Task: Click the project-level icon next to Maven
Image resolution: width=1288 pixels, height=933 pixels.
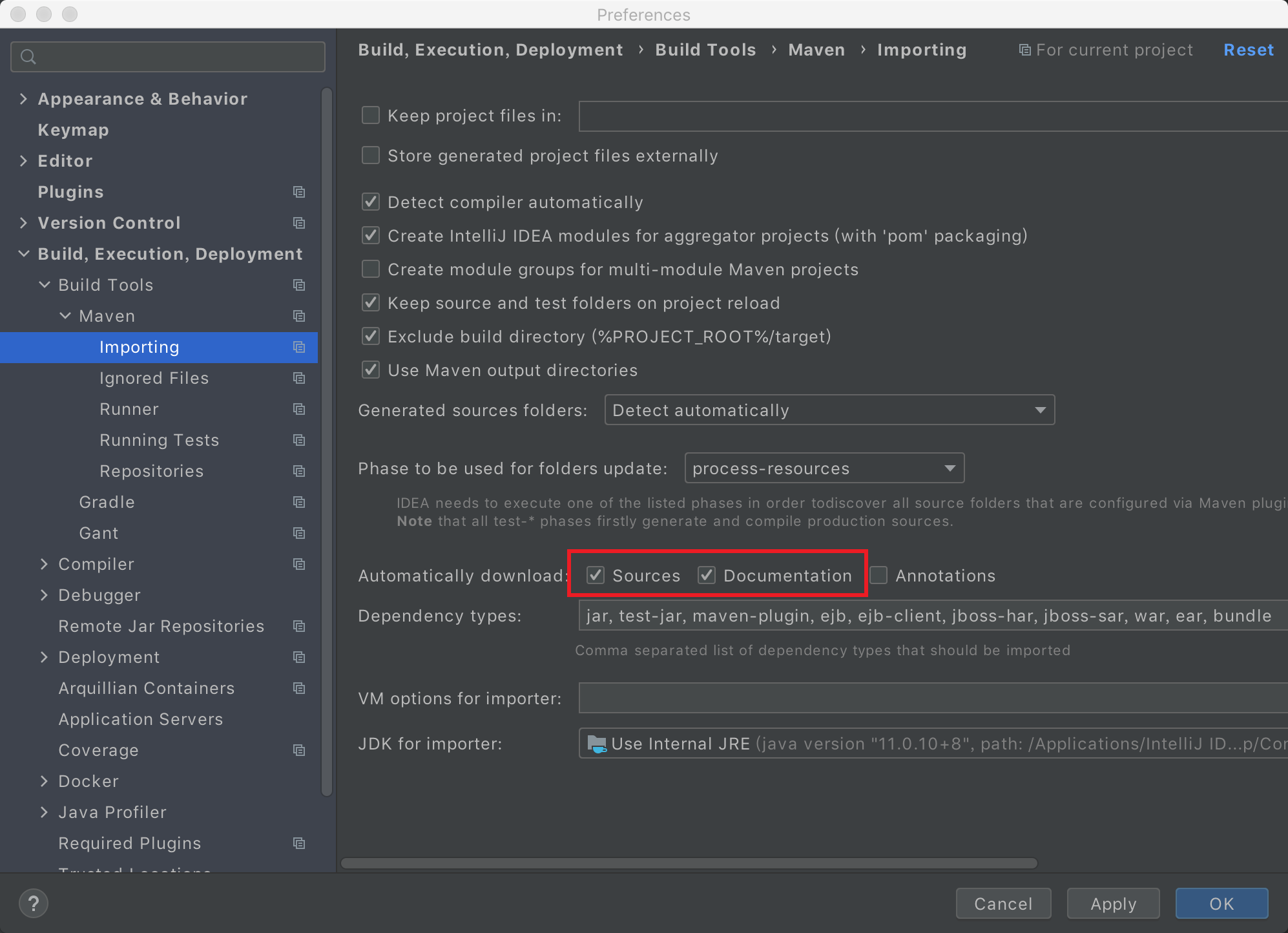Action: pyautogui.click(x=298, y=316)
